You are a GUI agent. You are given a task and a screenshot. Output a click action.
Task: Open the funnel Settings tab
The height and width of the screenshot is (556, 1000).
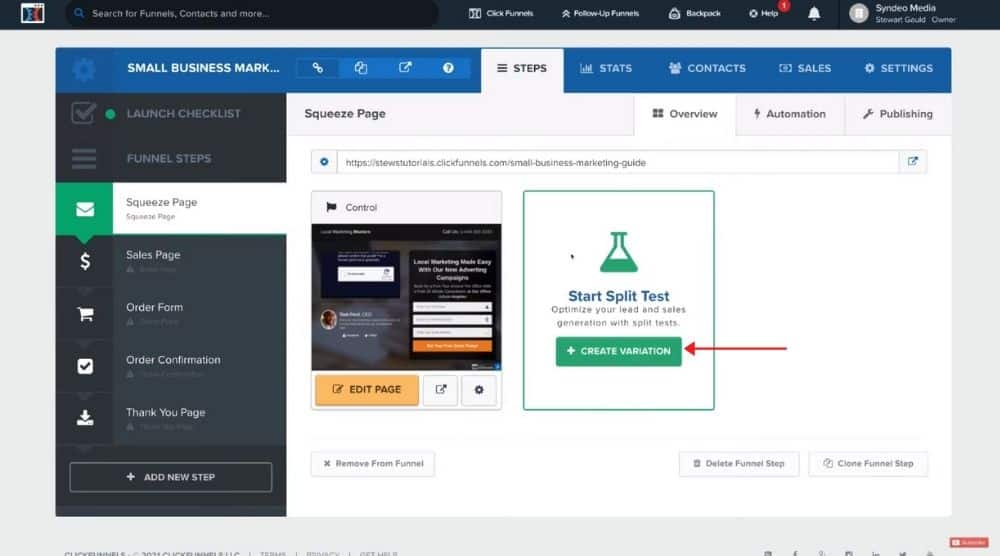(899, 68)
